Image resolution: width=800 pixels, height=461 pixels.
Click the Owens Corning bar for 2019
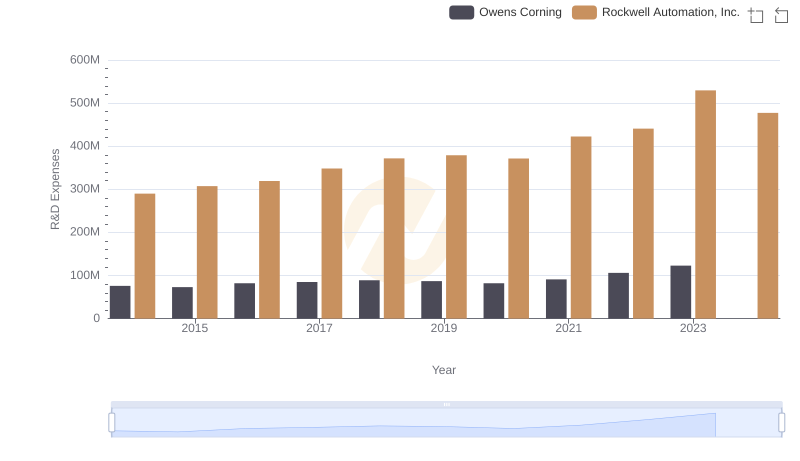click(x=432, y=300)
